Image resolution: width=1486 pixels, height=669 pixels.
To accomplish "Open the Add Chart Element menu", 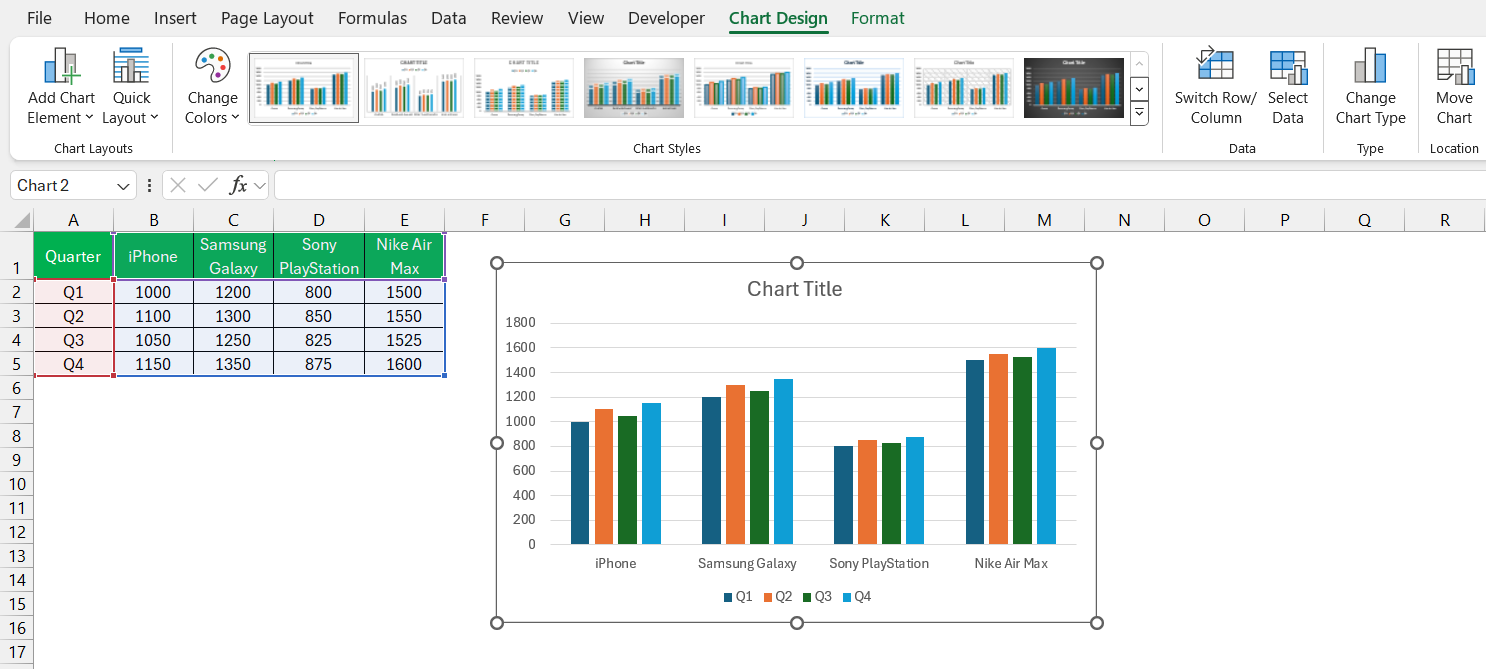I will (x=61, y=87).
